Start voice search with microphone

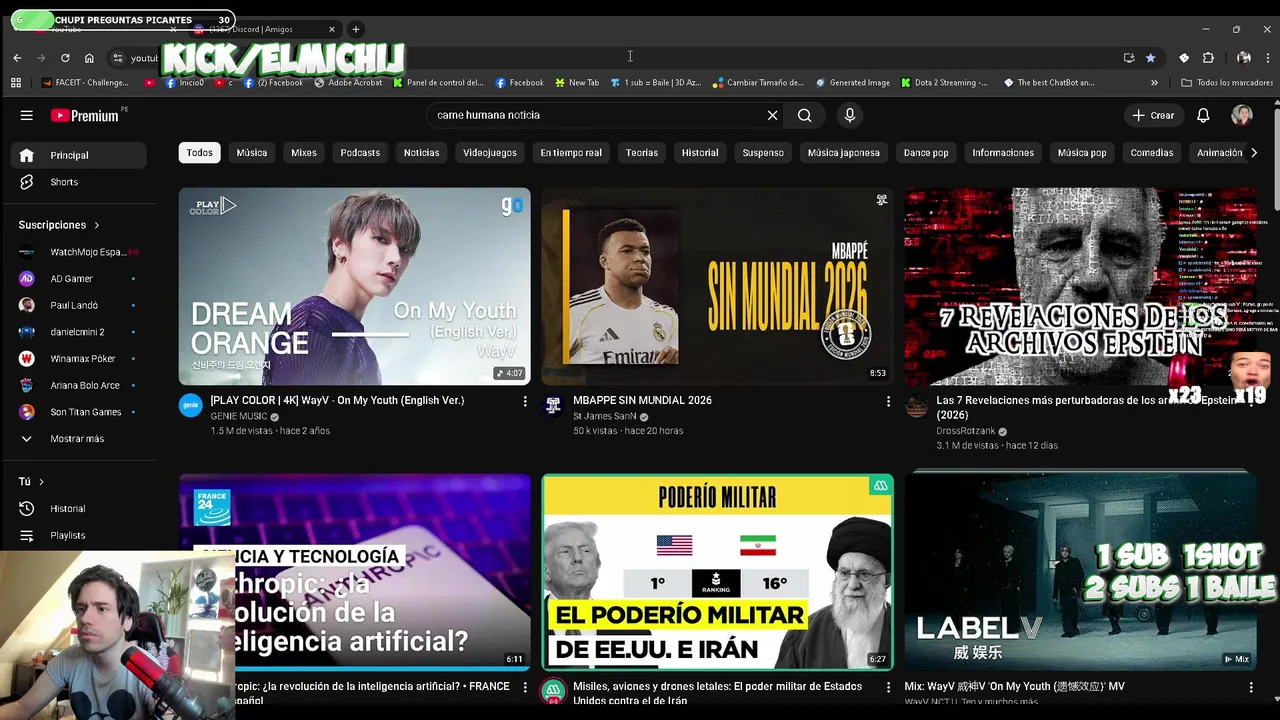(850, 115)
